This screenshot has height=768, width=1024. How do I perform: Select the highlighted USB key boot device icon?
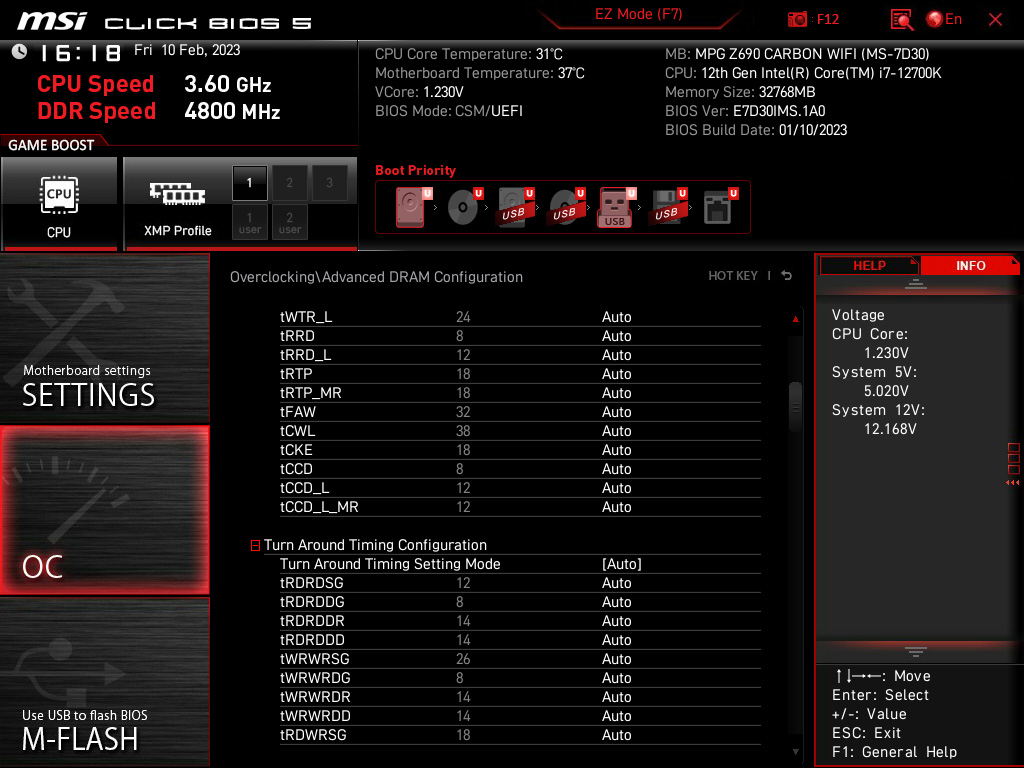click(616, 207)
